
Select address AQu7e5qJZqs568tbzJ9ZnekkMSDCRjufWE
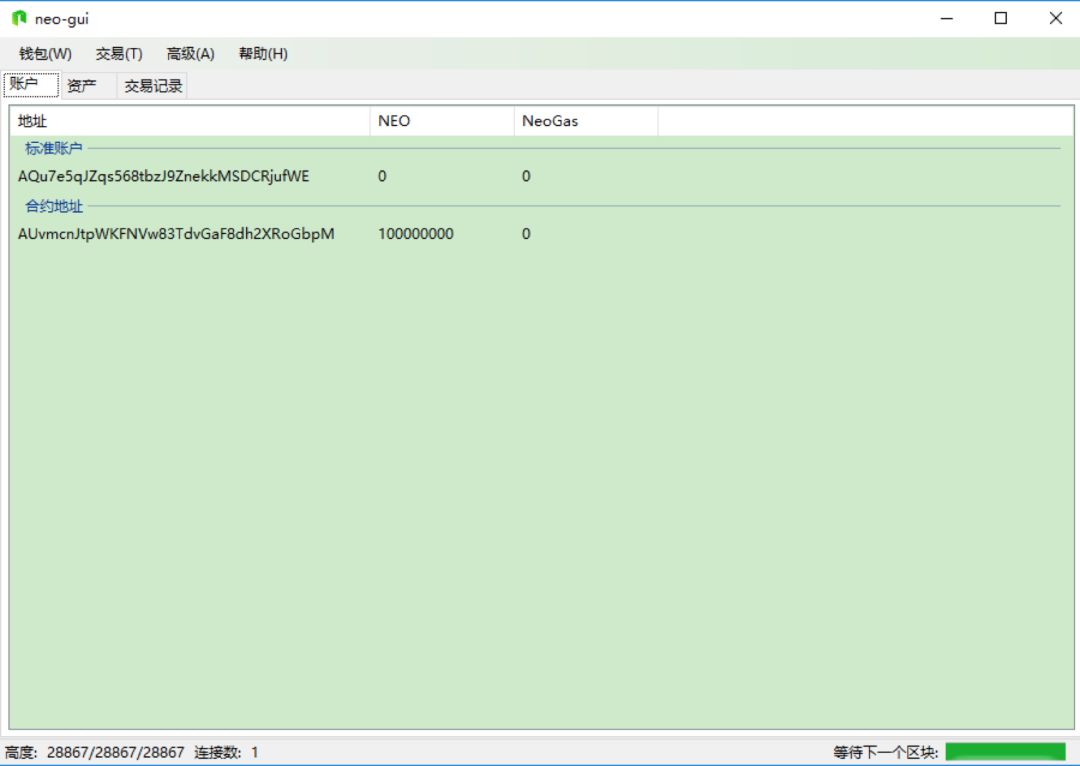click(x=164, y=176)
